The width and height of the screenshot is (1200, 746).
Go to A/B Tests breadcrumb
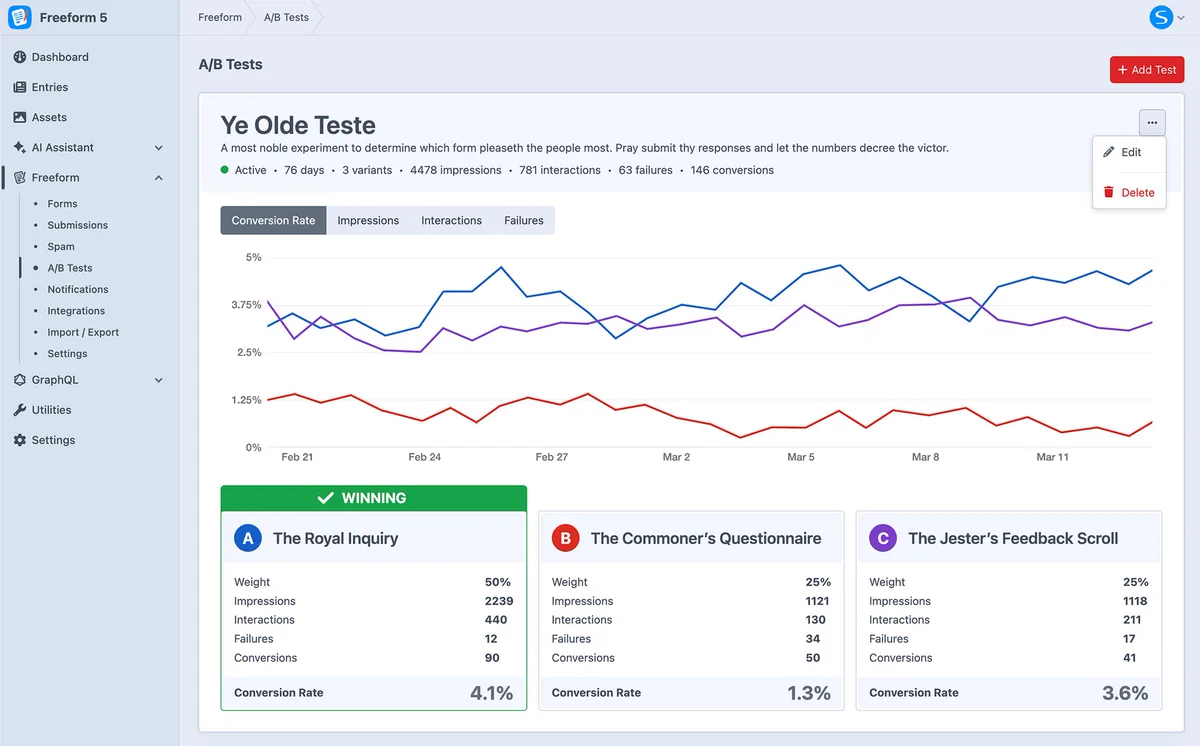point(286,17)
